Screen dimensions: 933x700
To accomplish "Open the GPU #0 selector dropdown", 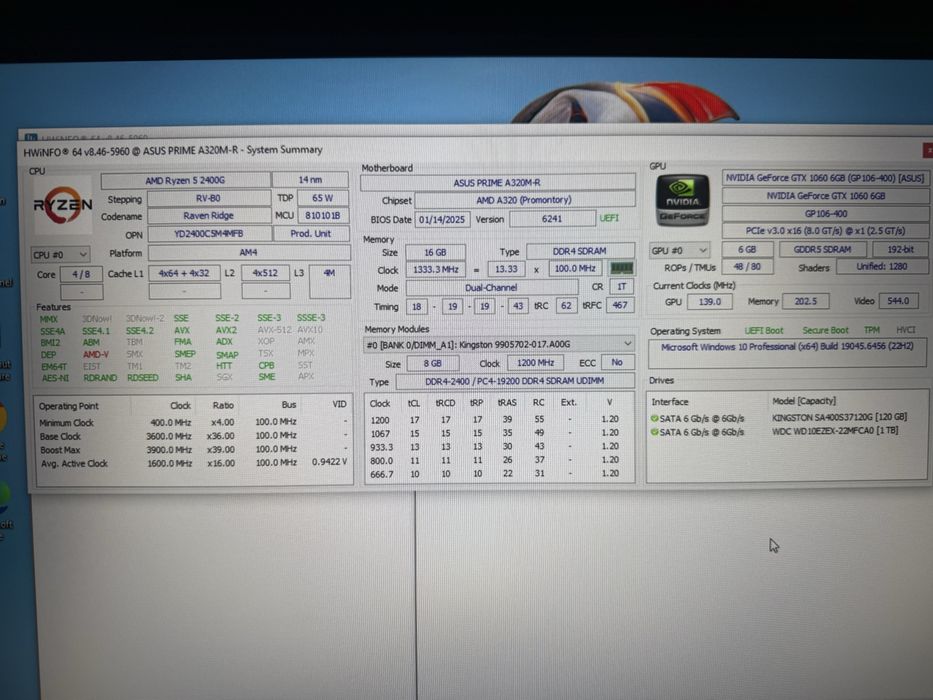I will click(679, 251).
